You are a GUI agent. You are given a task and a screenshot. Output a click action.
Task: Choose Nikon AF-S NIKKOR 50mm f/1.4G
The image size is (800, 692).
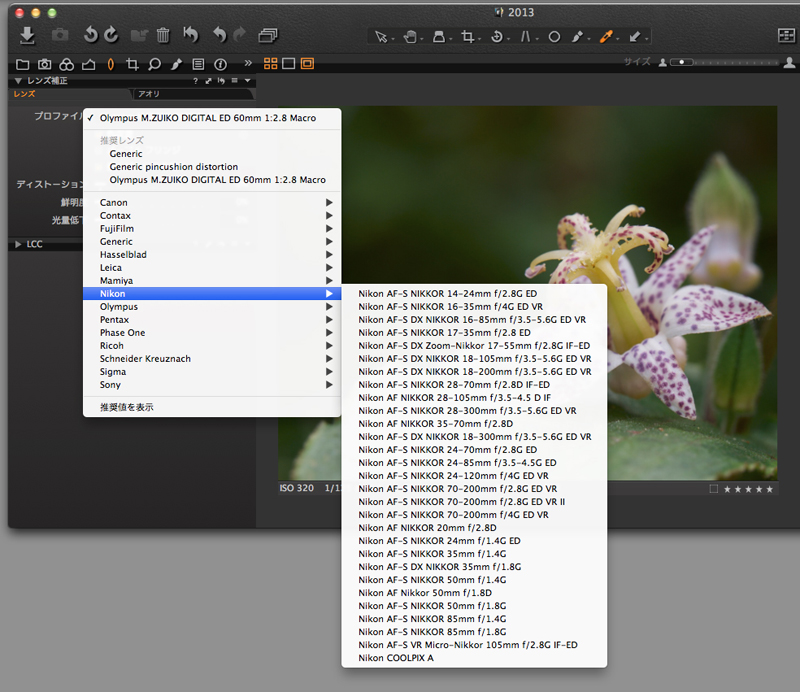(432, 579)
